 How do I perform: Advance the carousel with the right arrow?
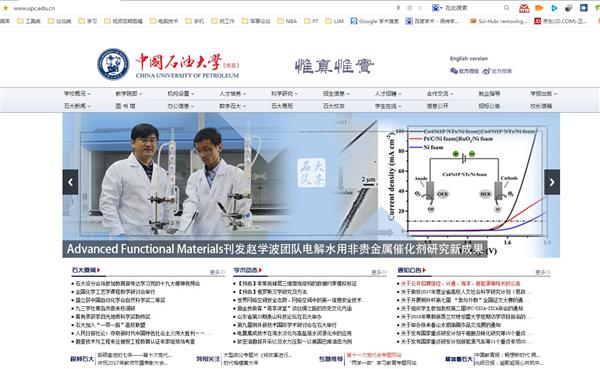click(x=552, y=182)
